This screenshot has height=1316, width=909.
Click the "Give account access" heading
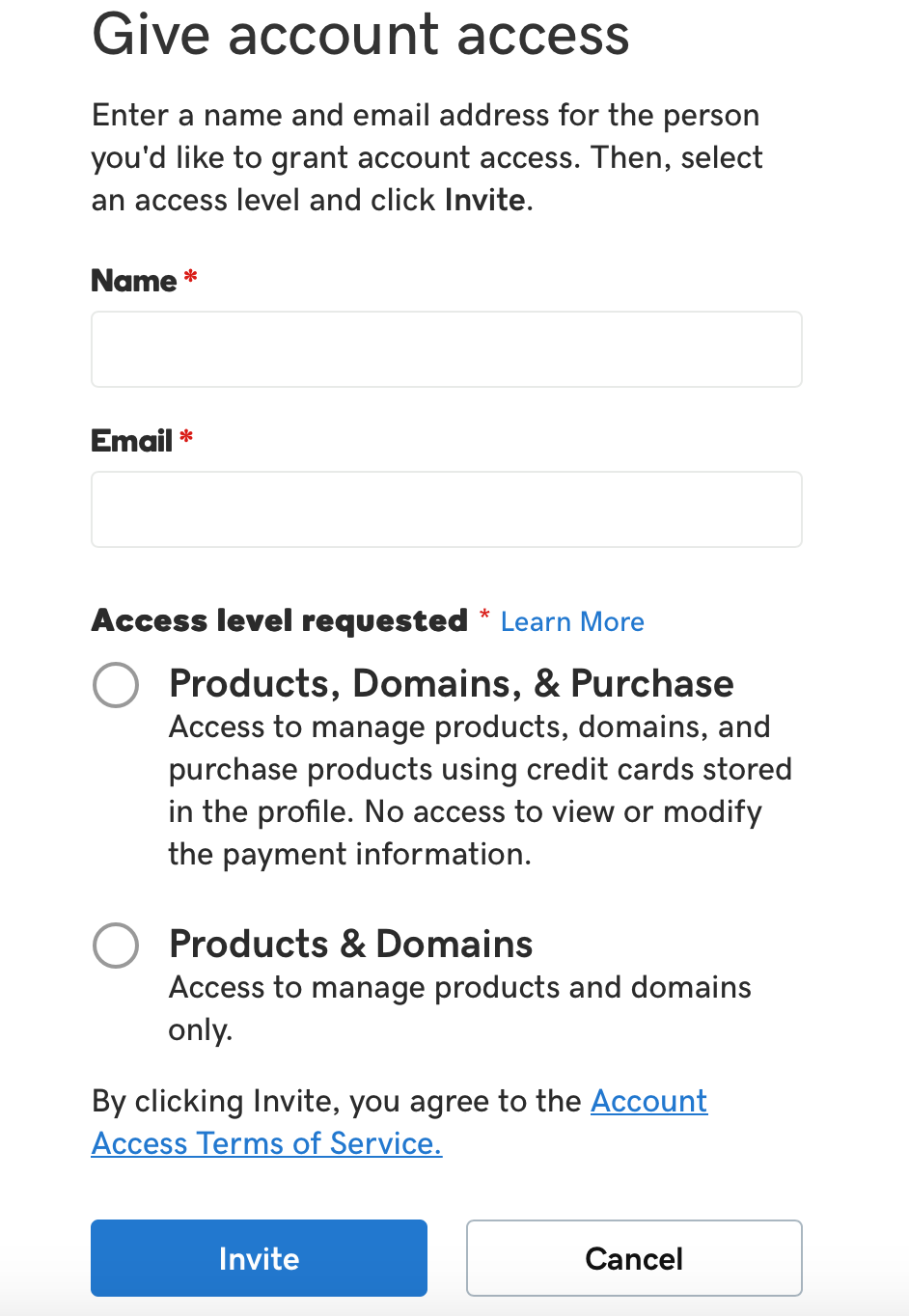point(360,35)
